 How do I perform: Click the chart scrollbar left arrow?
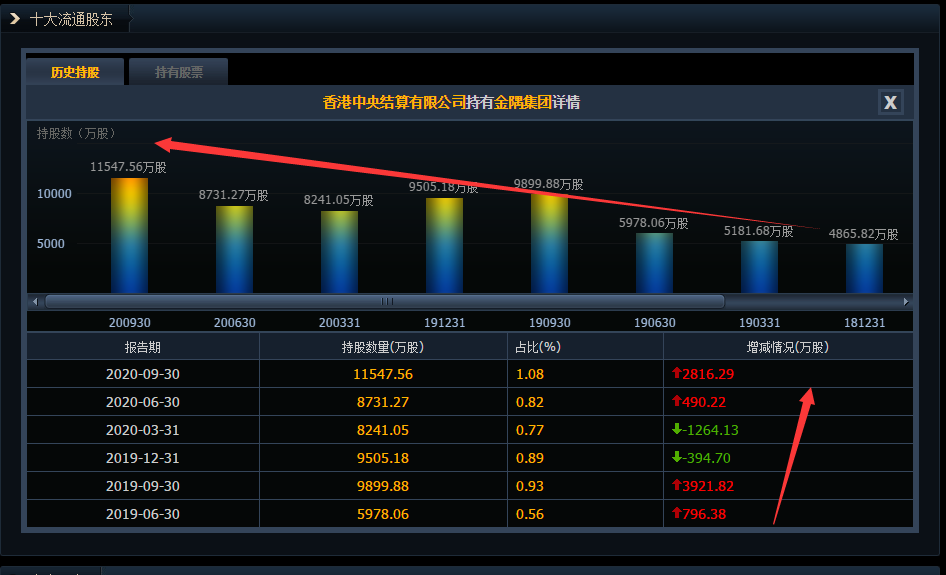tap(35, 302)
